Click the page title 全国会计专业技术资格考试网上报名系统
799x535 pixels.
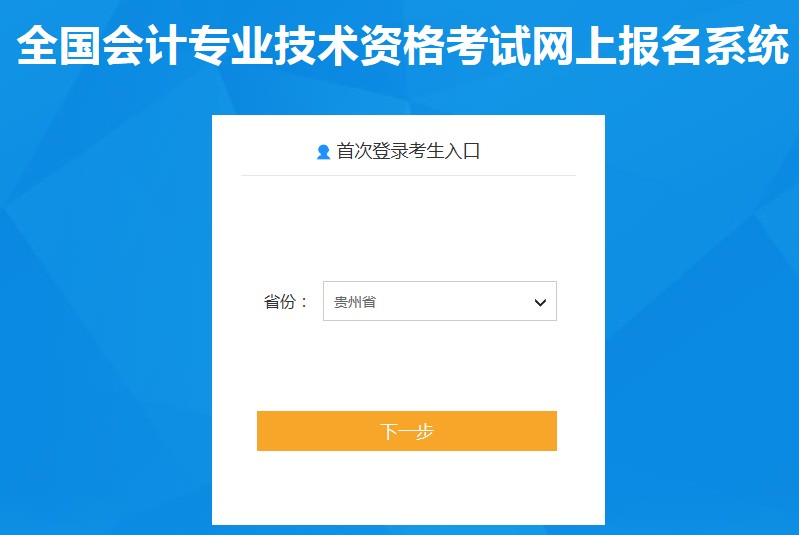point(403,45)
